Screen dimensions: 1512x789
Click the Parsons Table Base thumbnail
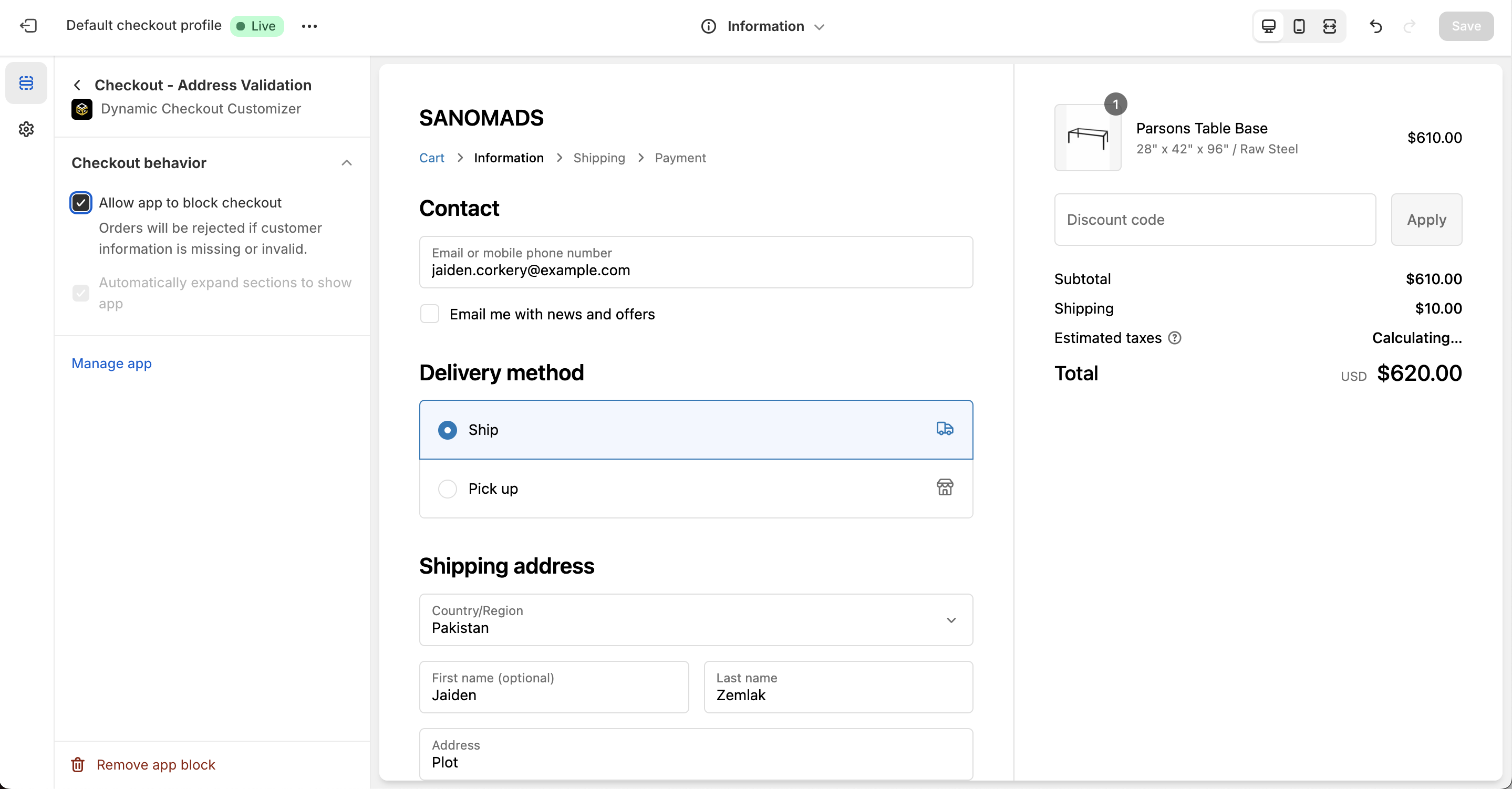(x=1087, y=138)
